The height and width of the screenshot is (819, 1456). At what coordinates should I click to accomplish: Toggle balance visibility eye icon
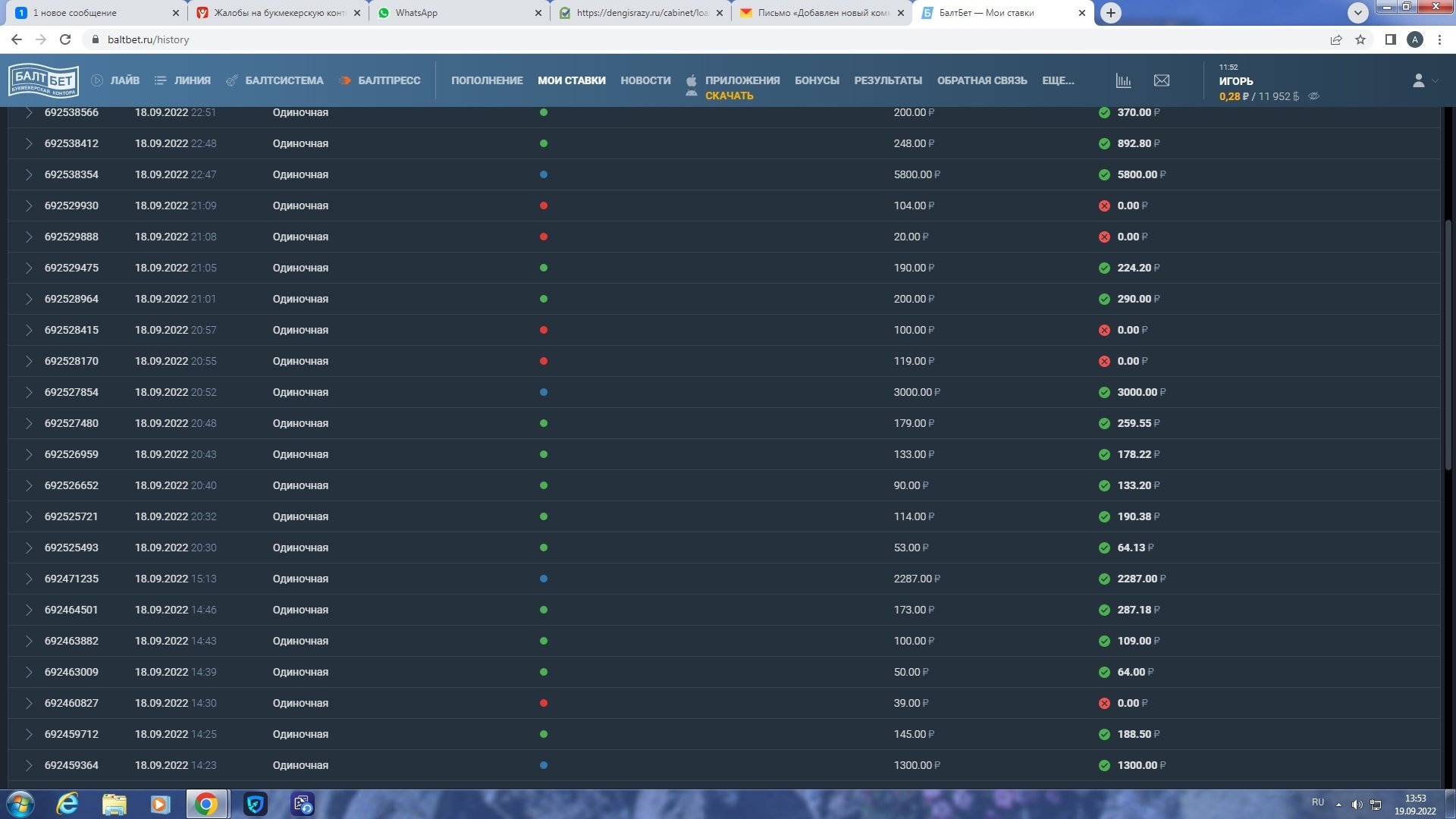pos(1314,96)
